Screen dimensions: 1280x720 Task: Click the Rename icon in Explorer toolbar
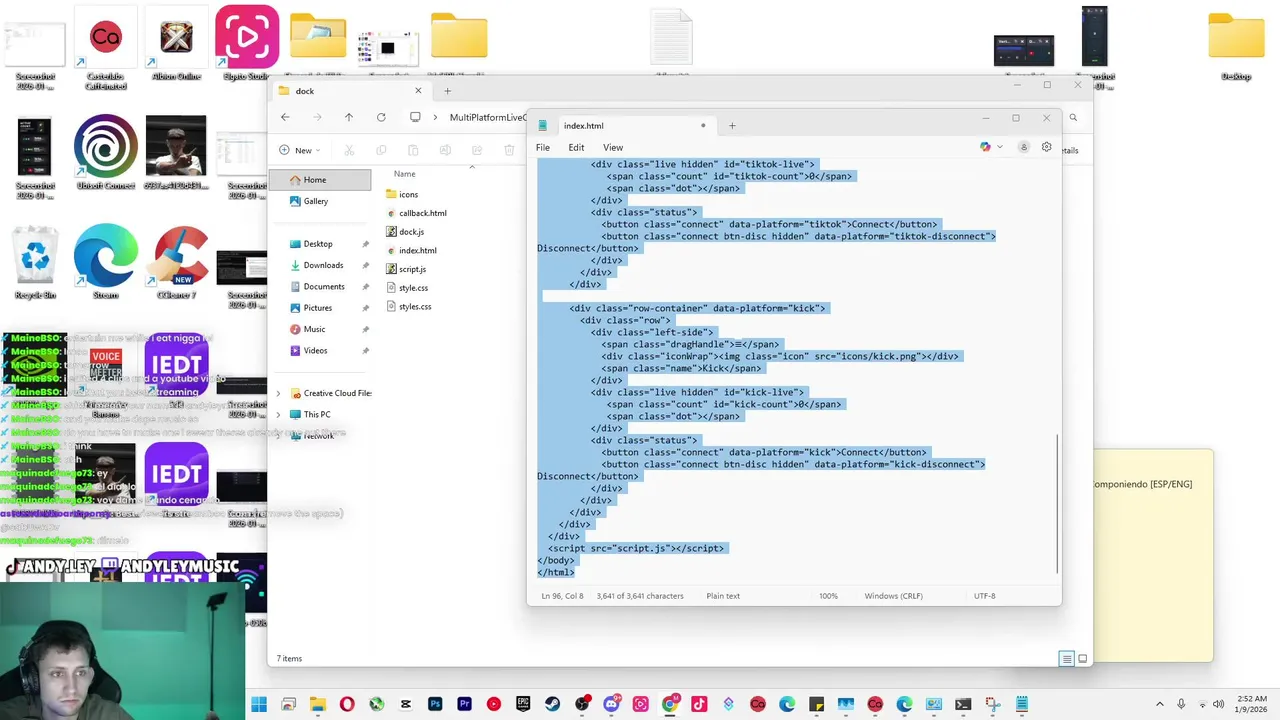point(445,150)
